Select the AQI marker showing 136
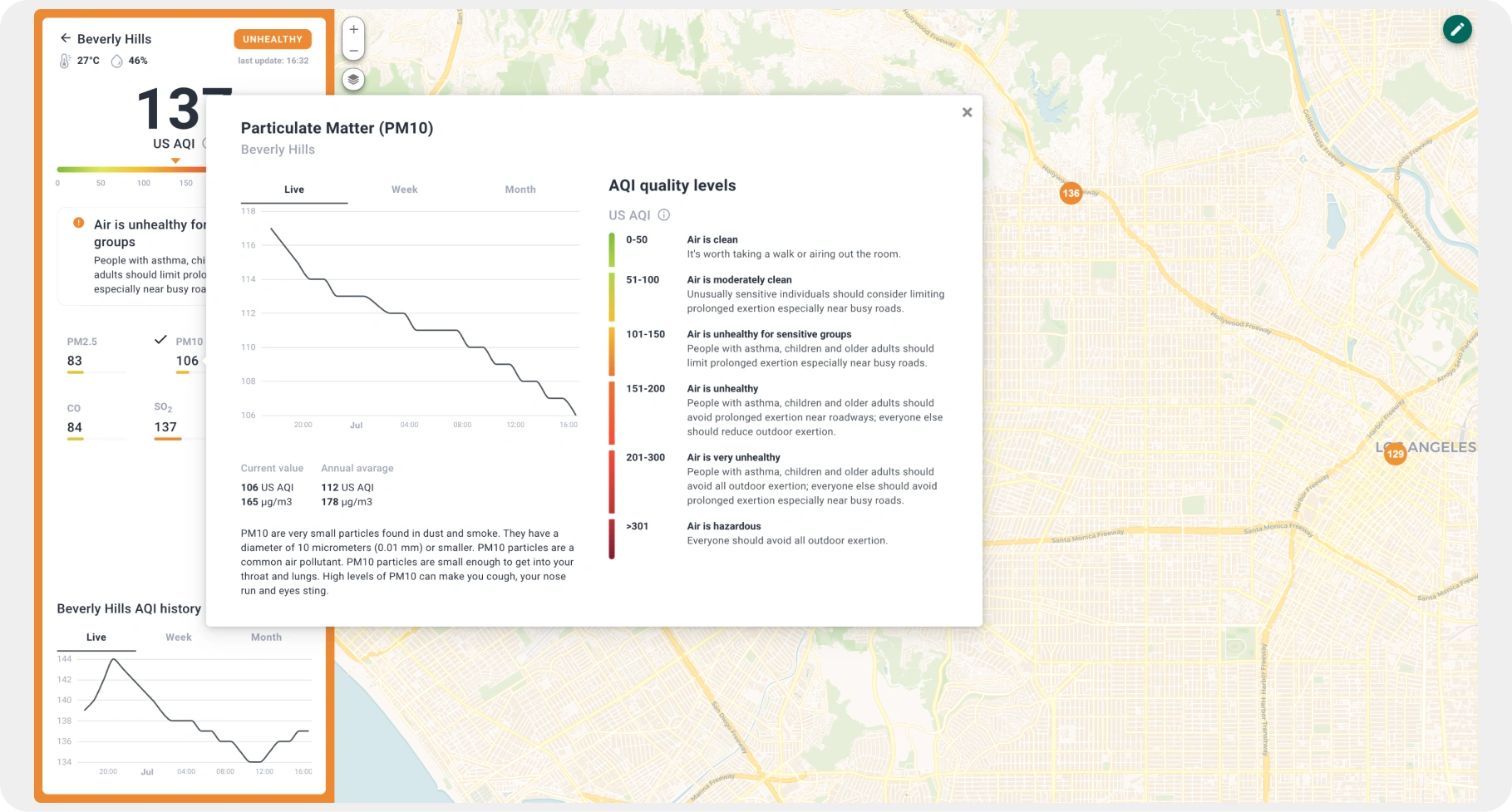Screen dimensions: 1512x812 1071,193
